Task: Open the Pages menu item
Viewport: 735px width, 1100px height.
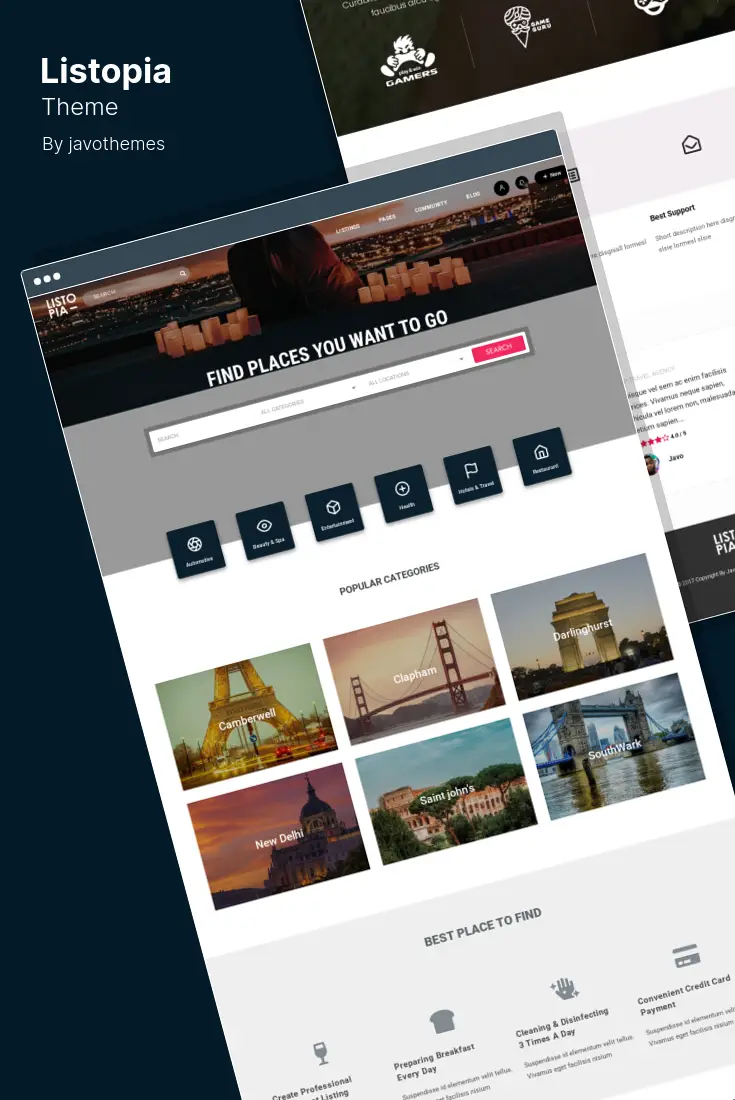Action: (387, 217)
